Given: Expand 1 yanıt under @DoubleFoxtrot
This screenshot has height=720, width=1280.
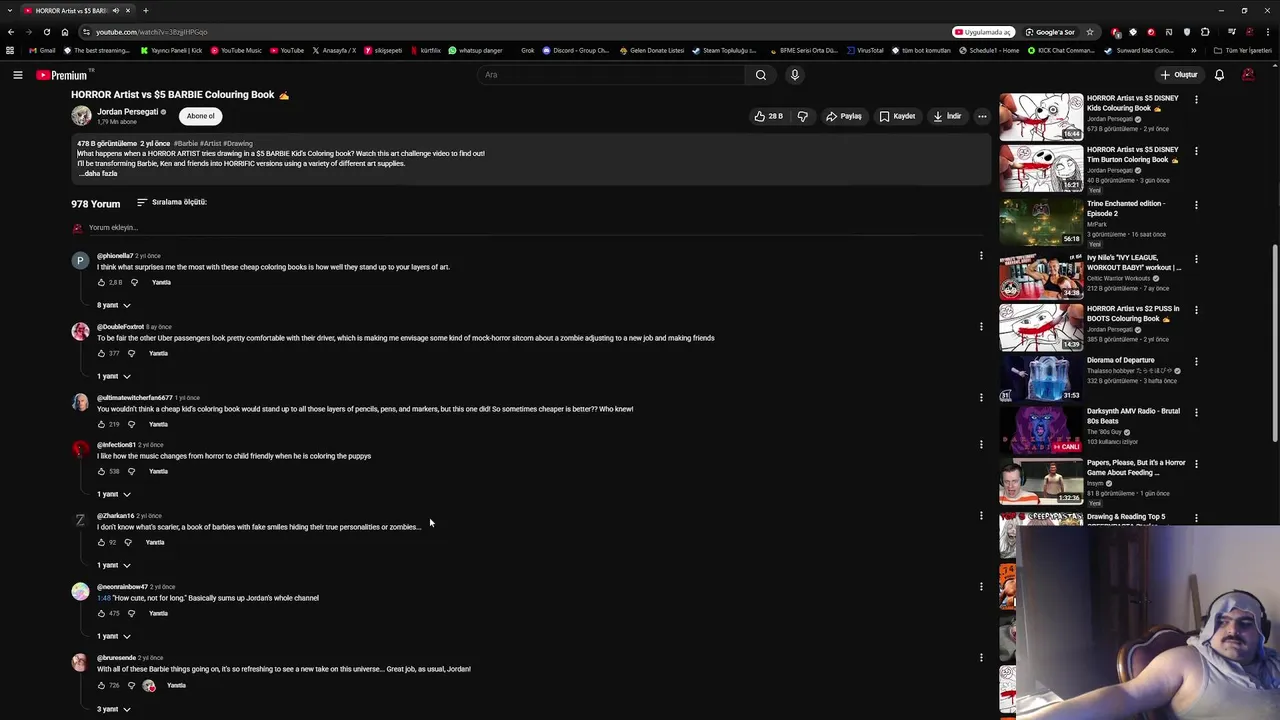Looking at the screenshot, I should coord(113,376).
